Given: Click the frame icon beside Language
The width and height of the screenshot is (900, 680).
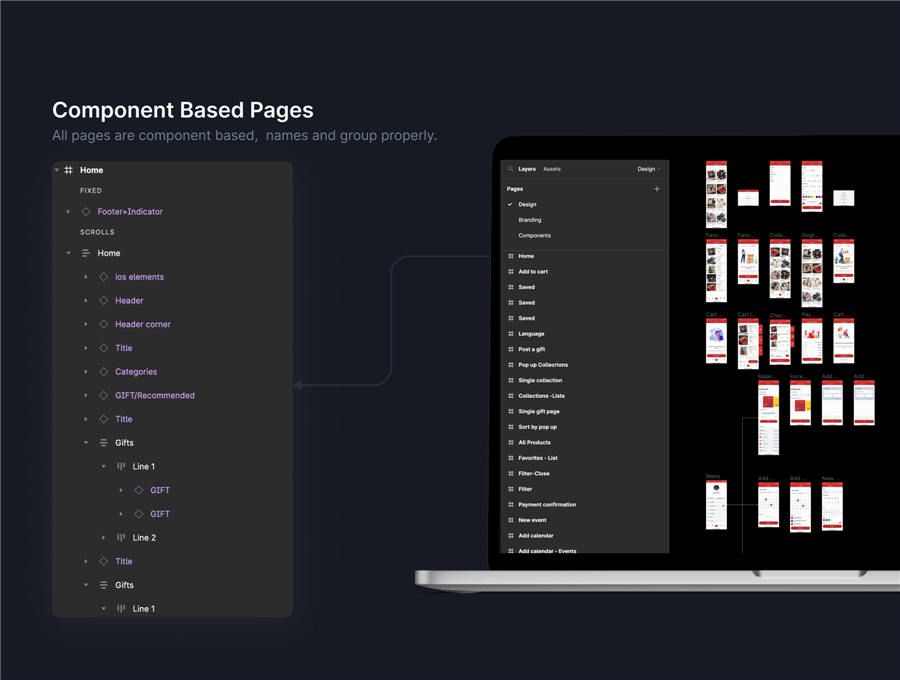Looking at the screenshot, I should pyautogui.click(x=510, y=333).
